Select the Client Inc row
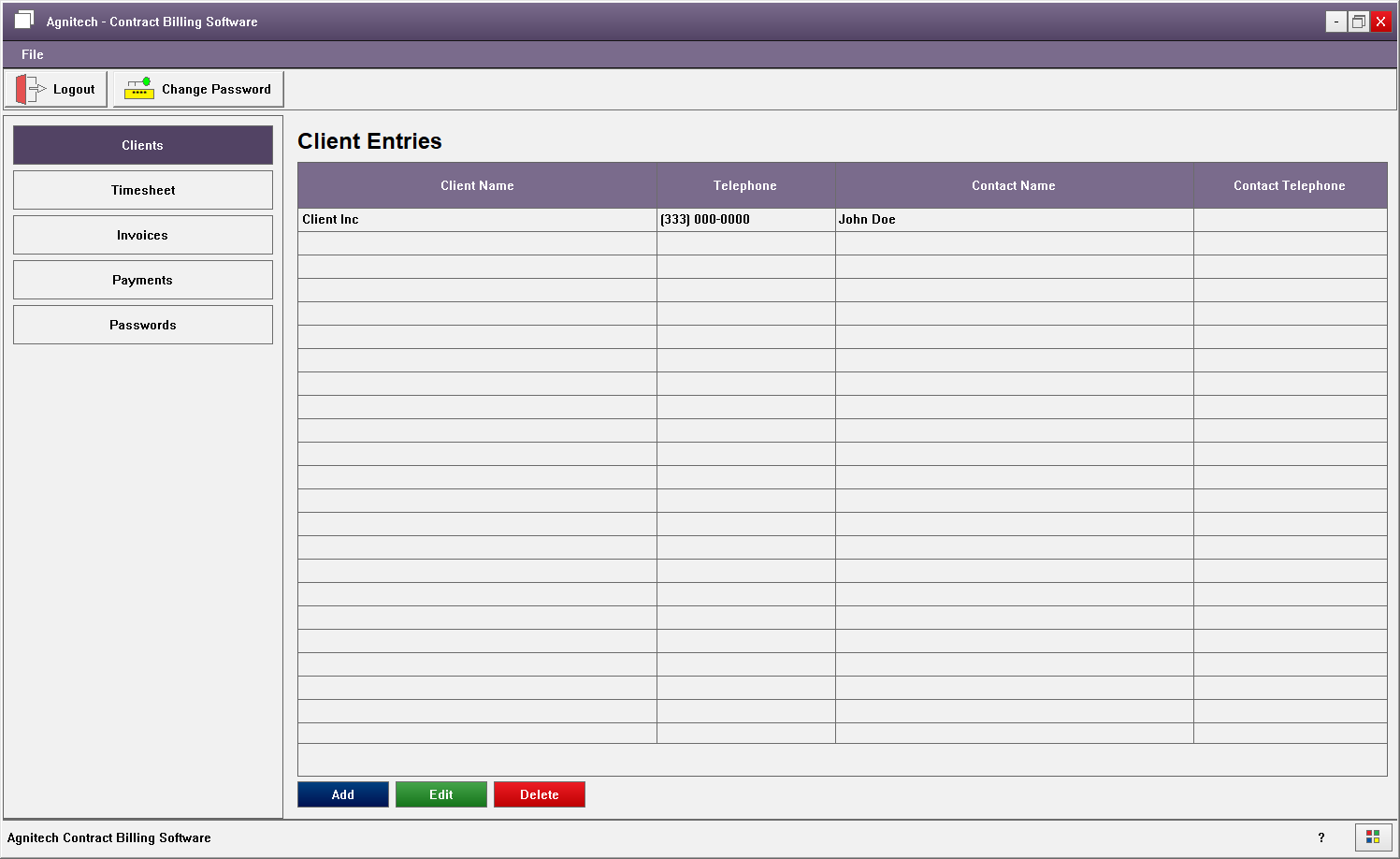 pyautogui.click(x=477, y=219)
